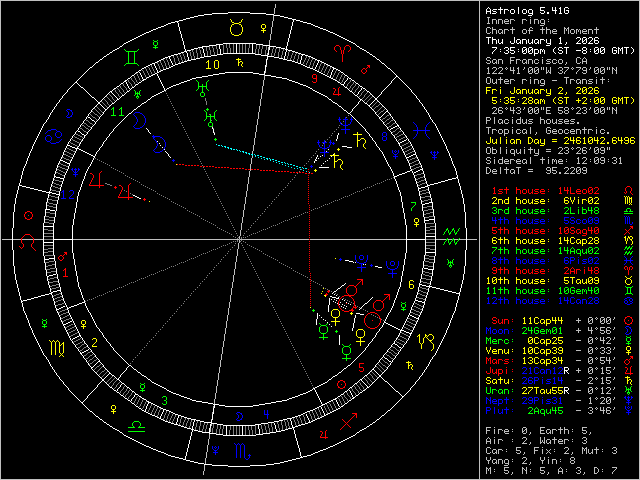Viewport: 640px width, 480px height.
Task: Select the transit date Fri January 2, 2026
Action: (x=528, y=91)
